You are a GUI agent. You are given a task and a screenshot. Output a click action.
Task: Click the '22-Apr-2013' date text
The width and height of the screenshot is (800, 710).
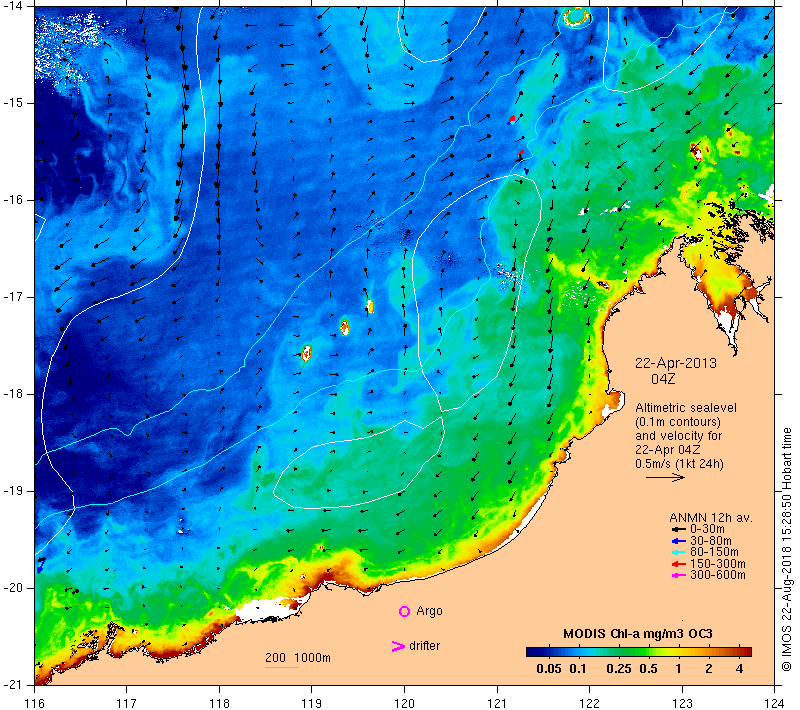click(x=676, y=363)
